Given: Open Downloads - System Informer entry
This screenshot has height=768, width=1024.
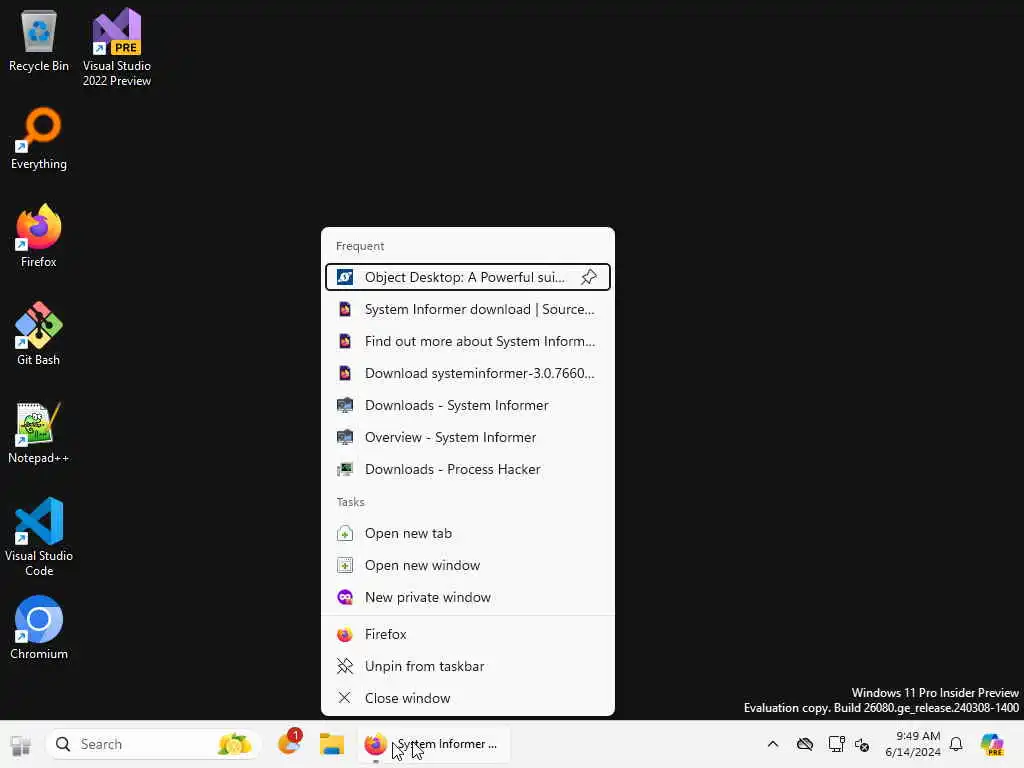Looking at the screenshot, I should (468, 405).
